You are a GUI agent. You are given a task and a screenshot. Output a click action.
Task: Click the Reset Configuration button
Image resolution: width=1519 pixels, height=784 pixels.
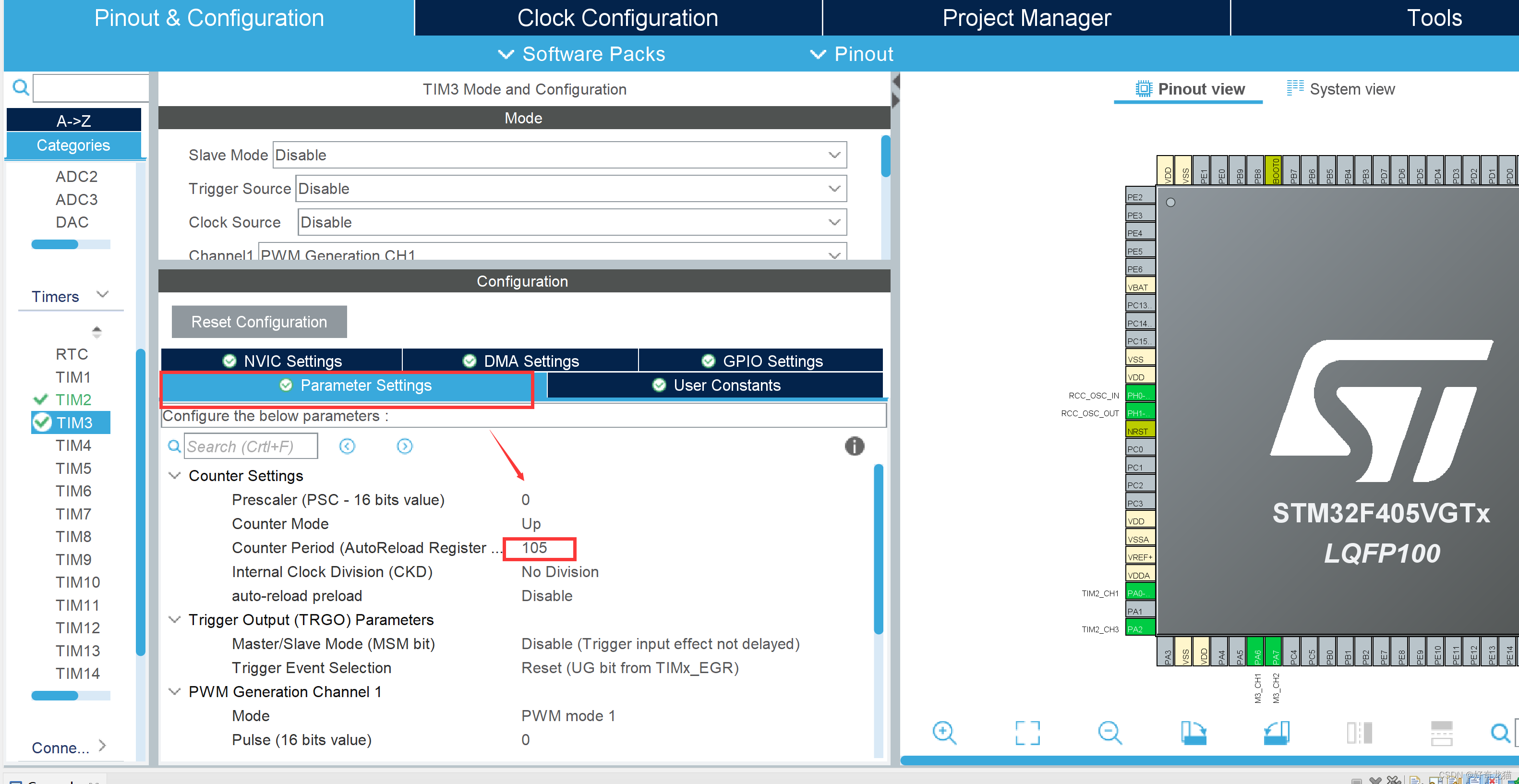point(259,322)
